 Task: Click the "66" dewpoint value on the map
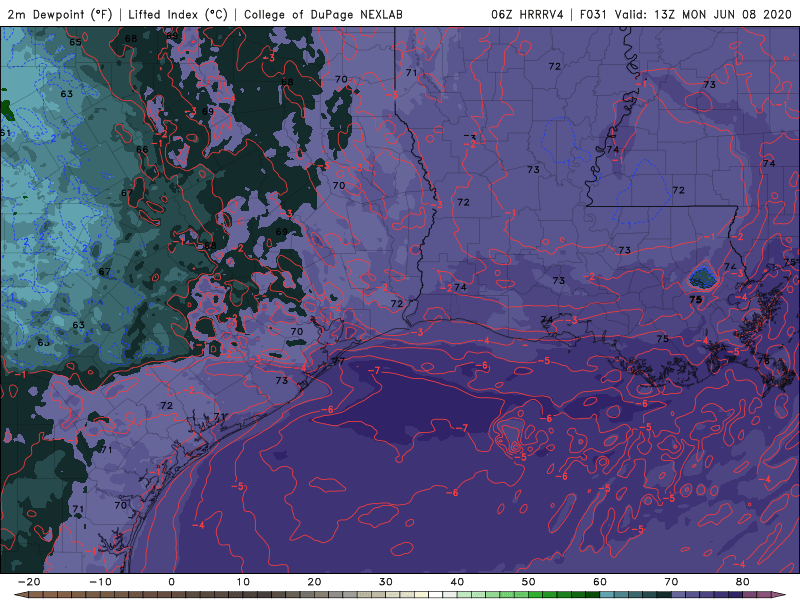[x=142, y=149]
